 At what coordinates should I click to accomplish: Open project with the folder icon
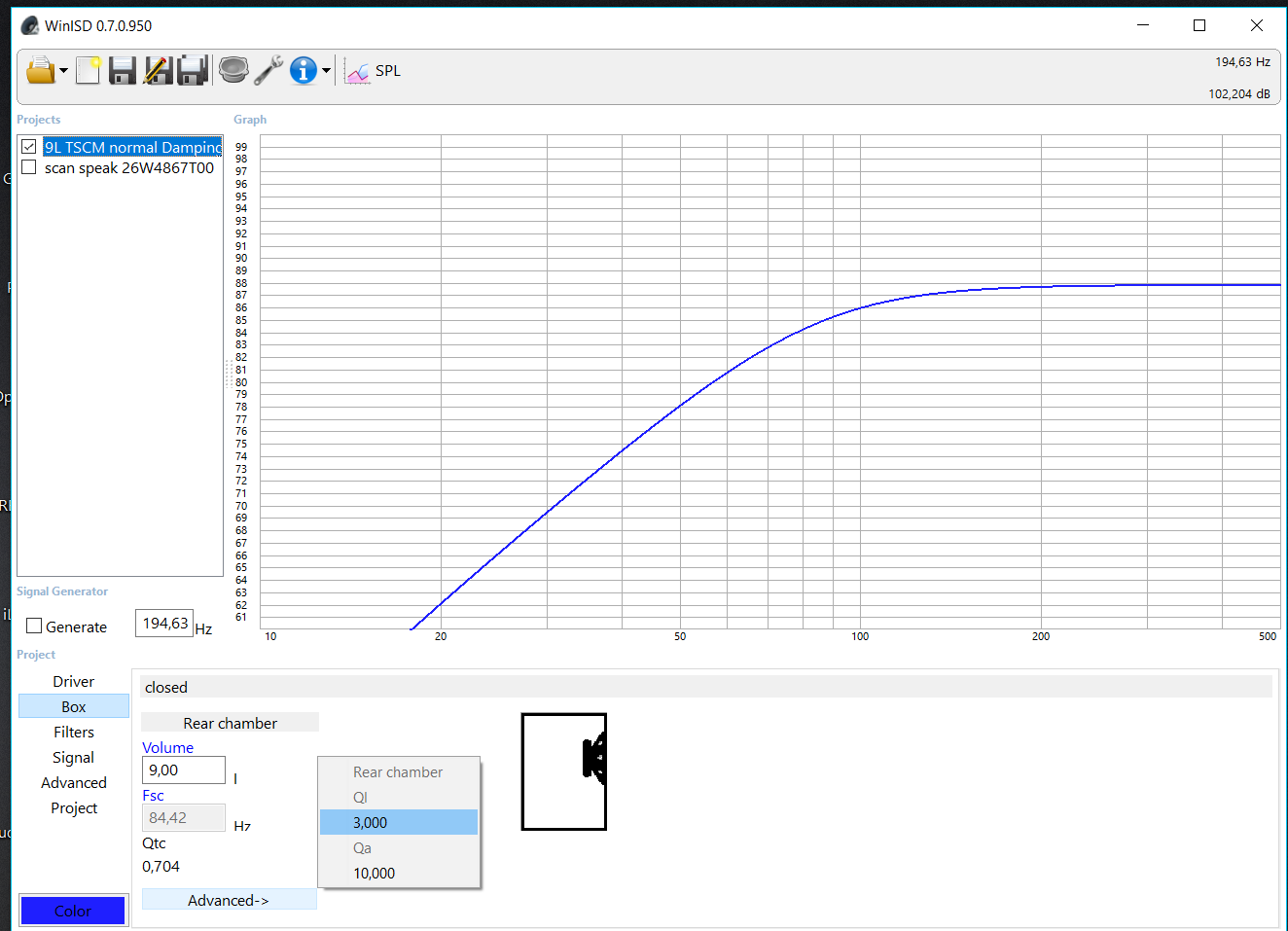tap(40, 70)
